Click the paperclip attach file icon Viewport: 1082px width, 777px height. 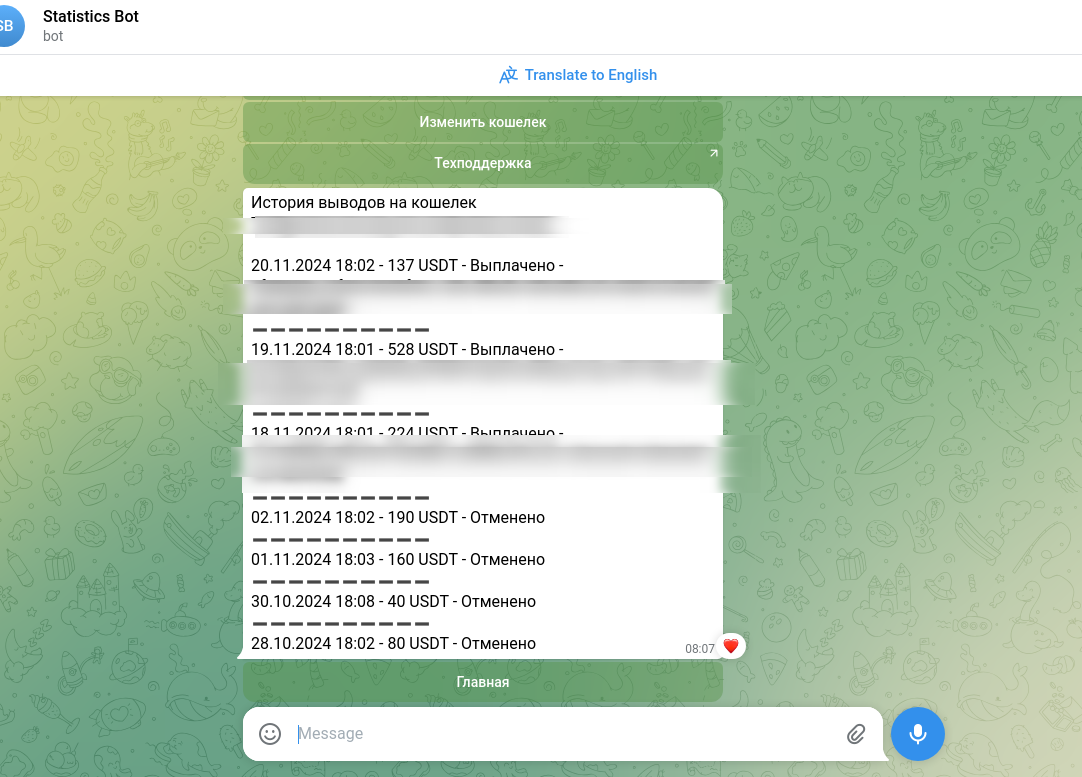click(x=856, y=734)
